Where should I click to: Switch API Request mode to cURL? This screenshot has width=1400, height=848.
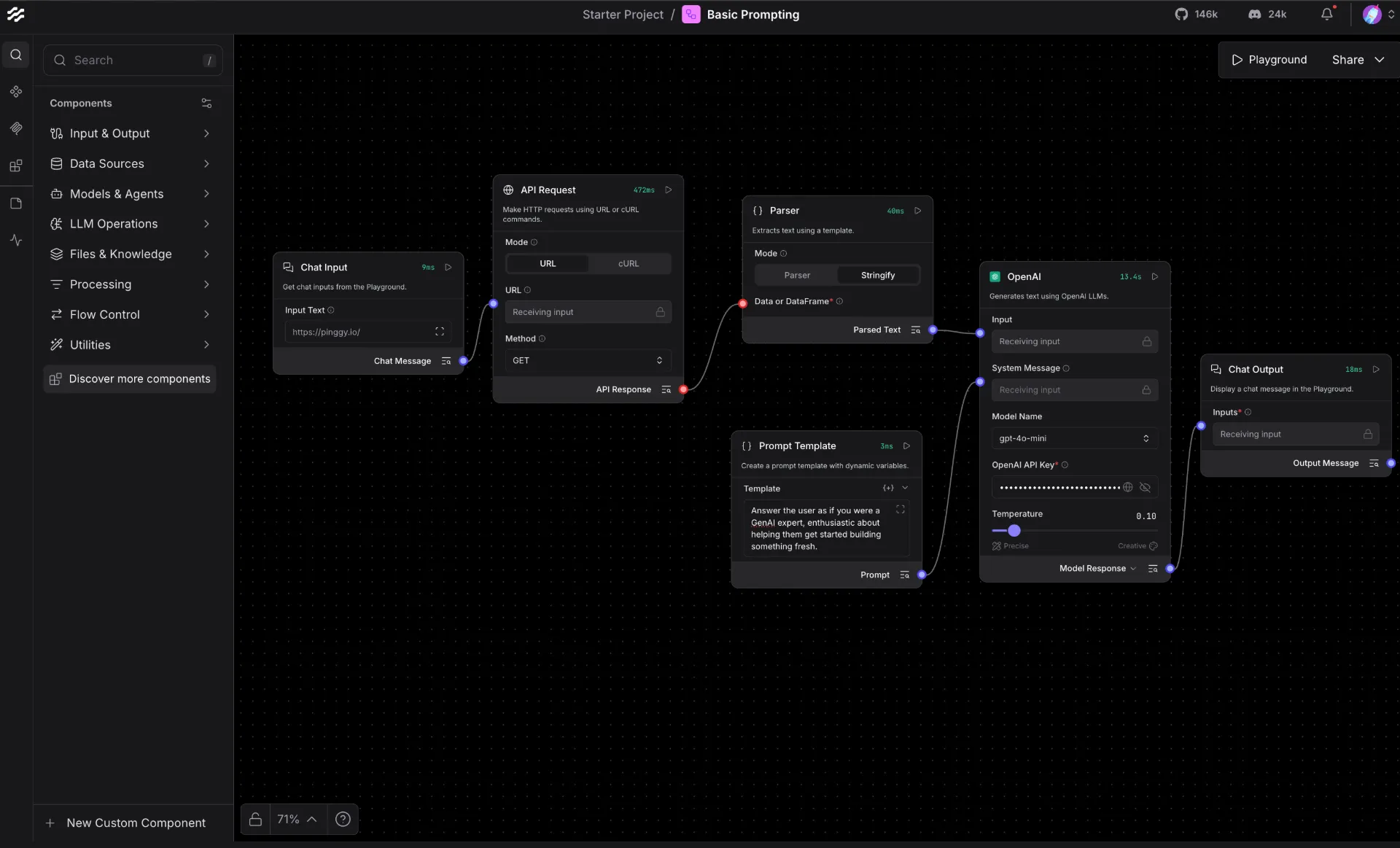tap(628, 263)
